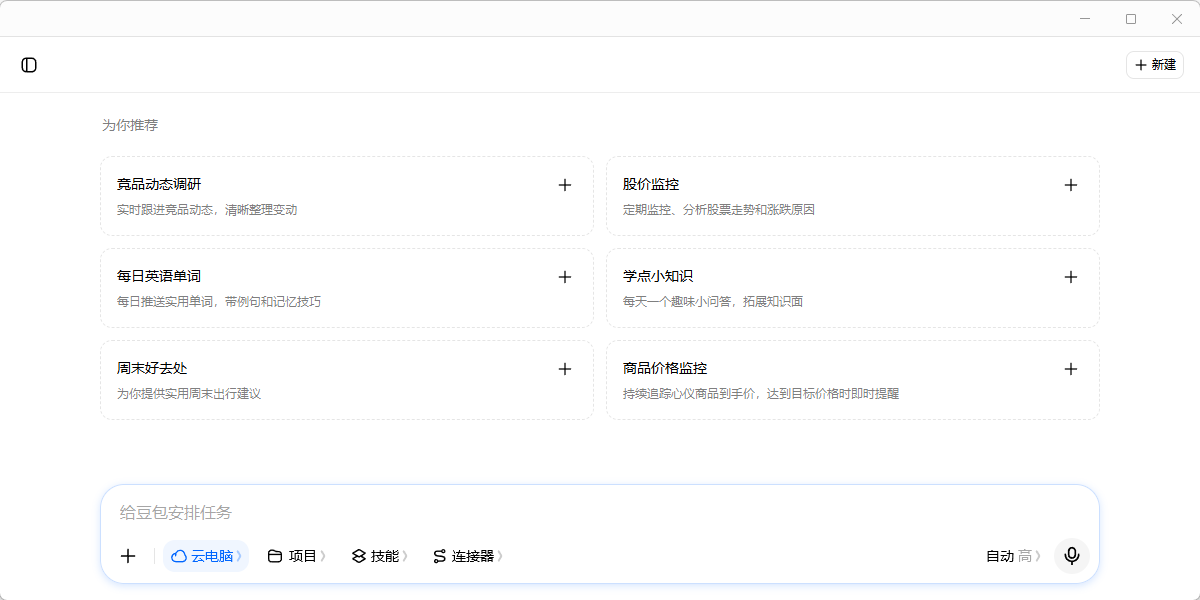Add the 学点小知识 task with plus icon
The width and height of the screenshot is (1200, 600).
[x=1071, y=277]
